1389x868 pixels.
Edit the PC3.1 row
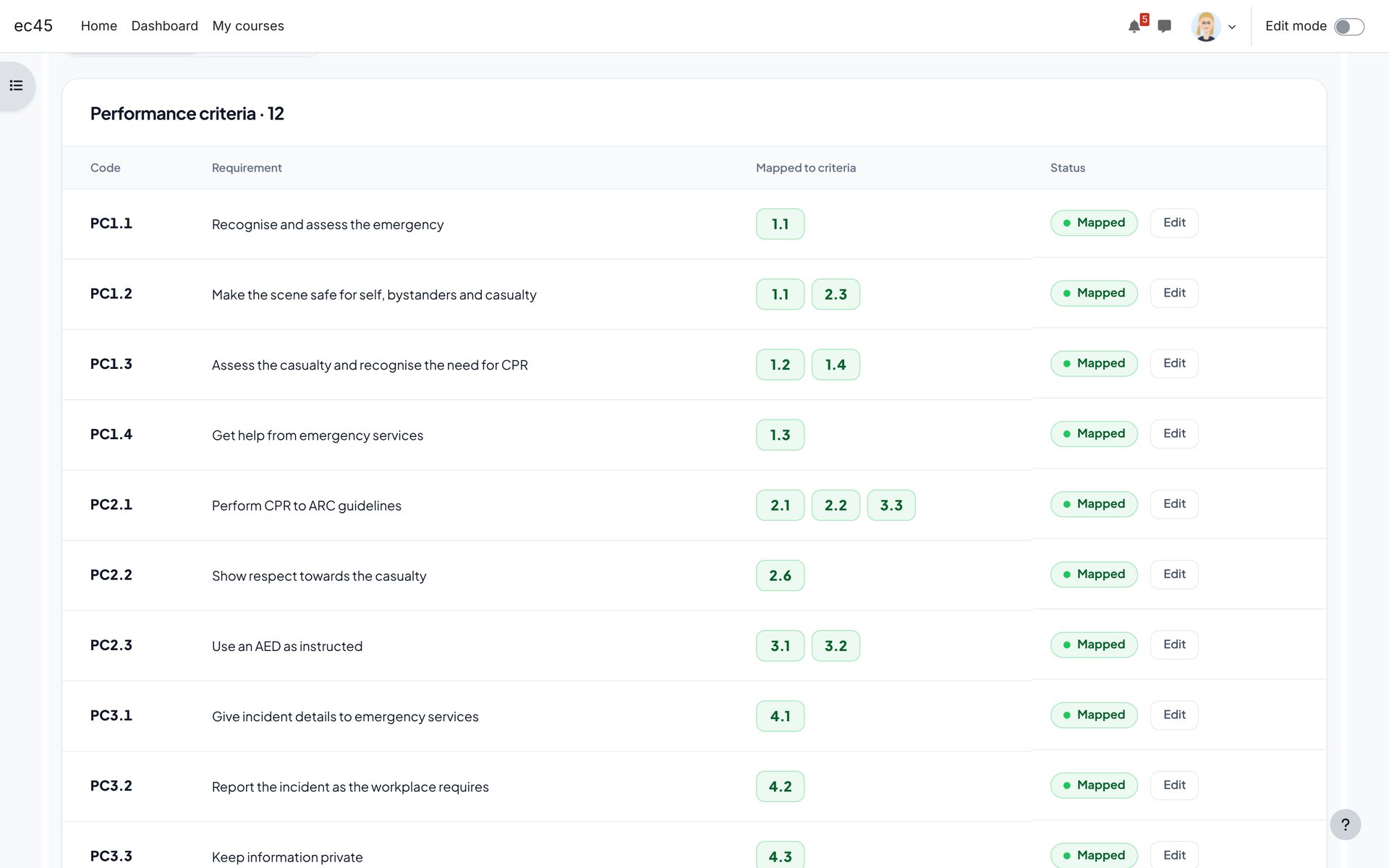[1174, 715]
